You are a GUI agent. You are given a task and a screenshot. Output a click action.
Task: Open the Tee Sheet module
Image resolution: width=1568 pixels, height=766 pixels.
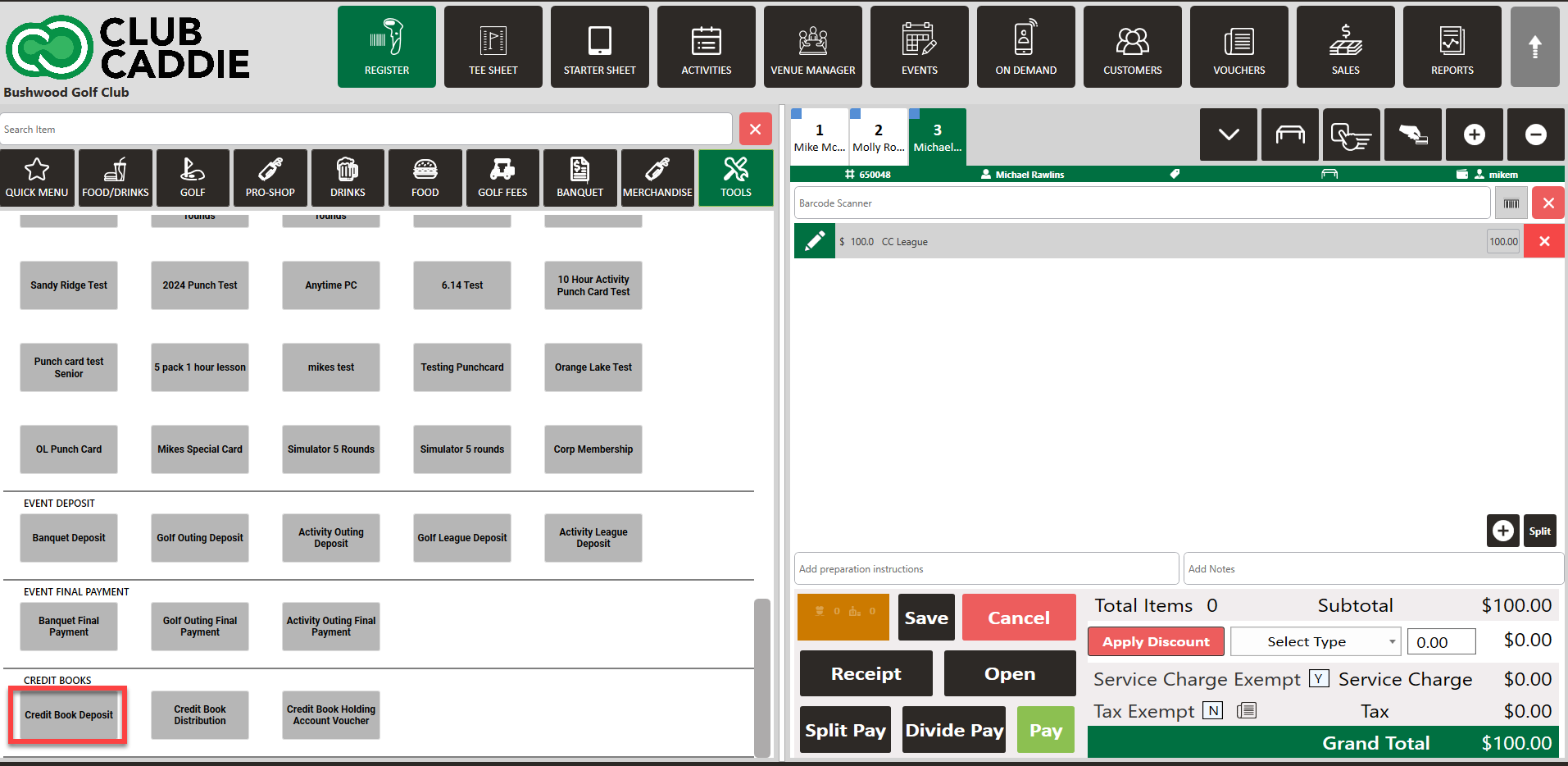pos(493,47)
